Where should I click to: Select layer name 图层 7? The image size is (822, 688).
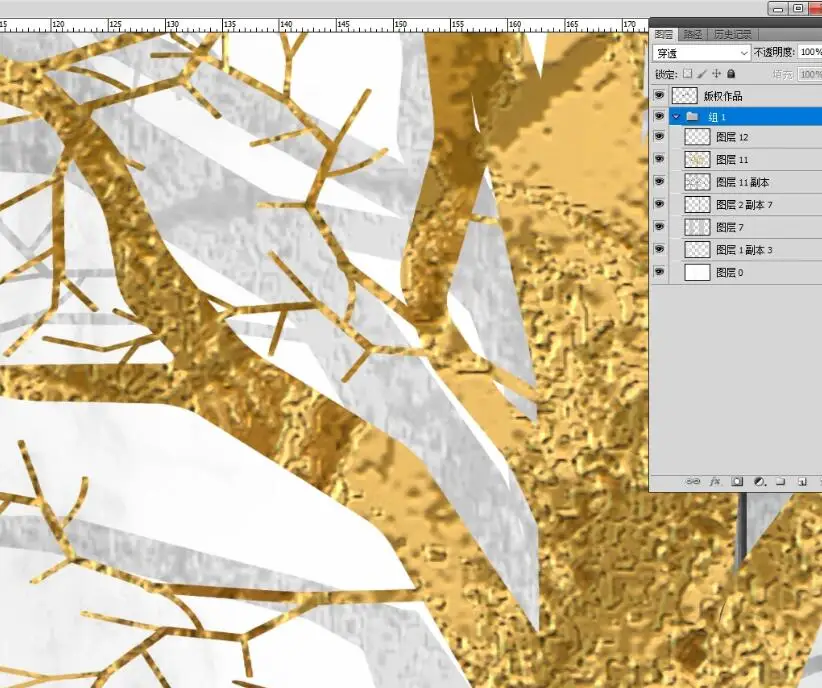(730, 228)
